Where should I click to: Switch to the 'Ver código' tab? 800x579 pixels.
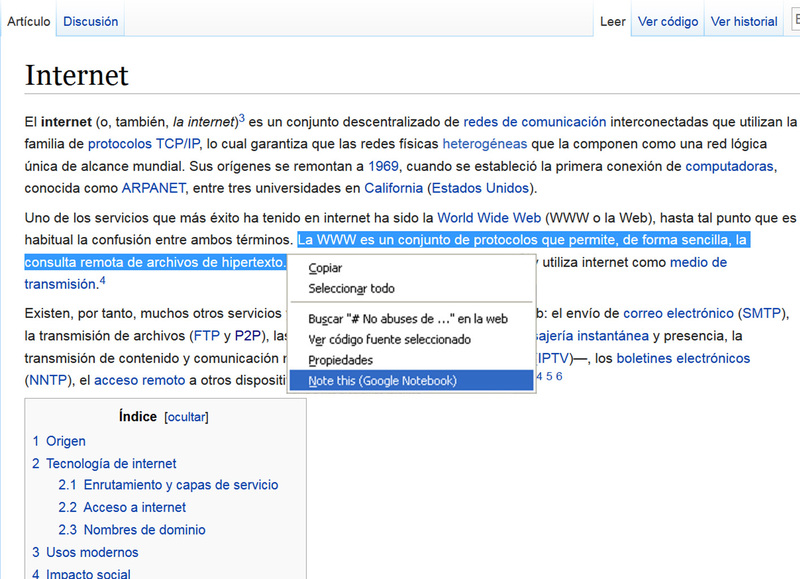[x=668, y=21]
